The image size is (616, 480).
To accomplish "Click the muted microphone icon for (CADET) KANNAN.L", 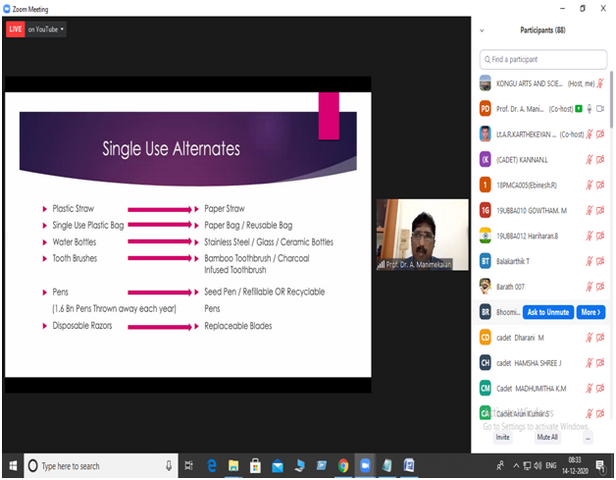I will point(587,159).
